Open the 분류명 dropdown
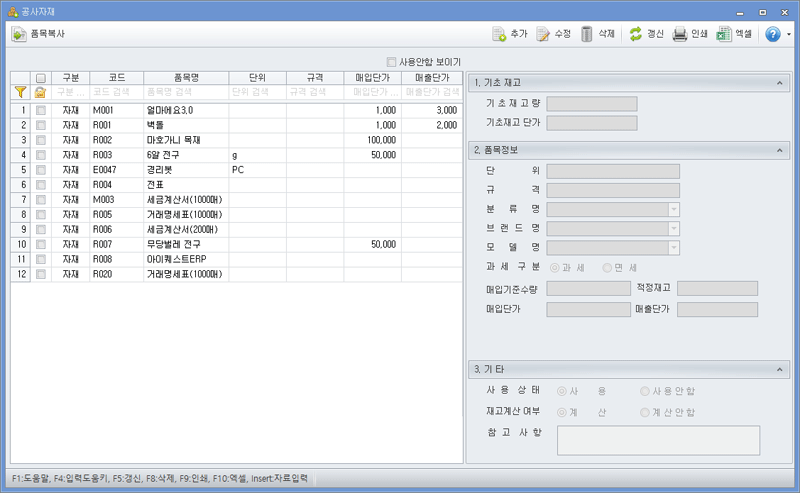Image resolution: width=800 pixels, height=493 pixels. pos(673,209)
